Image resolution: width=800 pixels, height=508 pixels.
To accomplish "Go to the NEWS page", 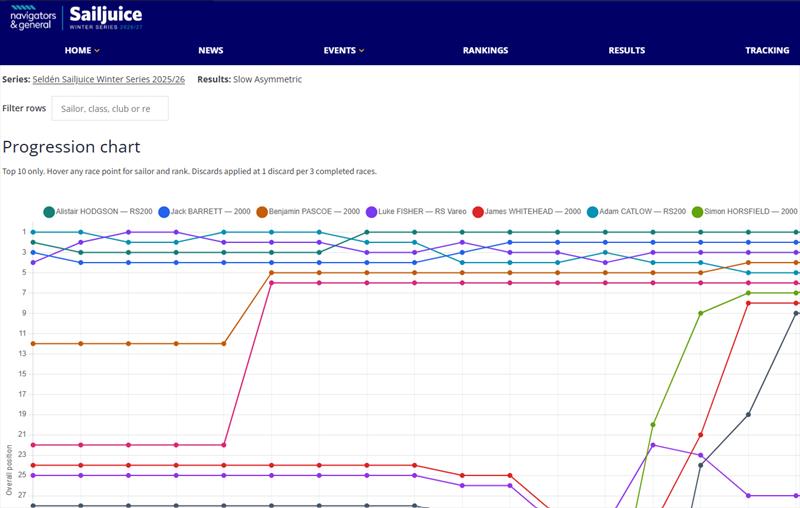I will tap(211, 50).
